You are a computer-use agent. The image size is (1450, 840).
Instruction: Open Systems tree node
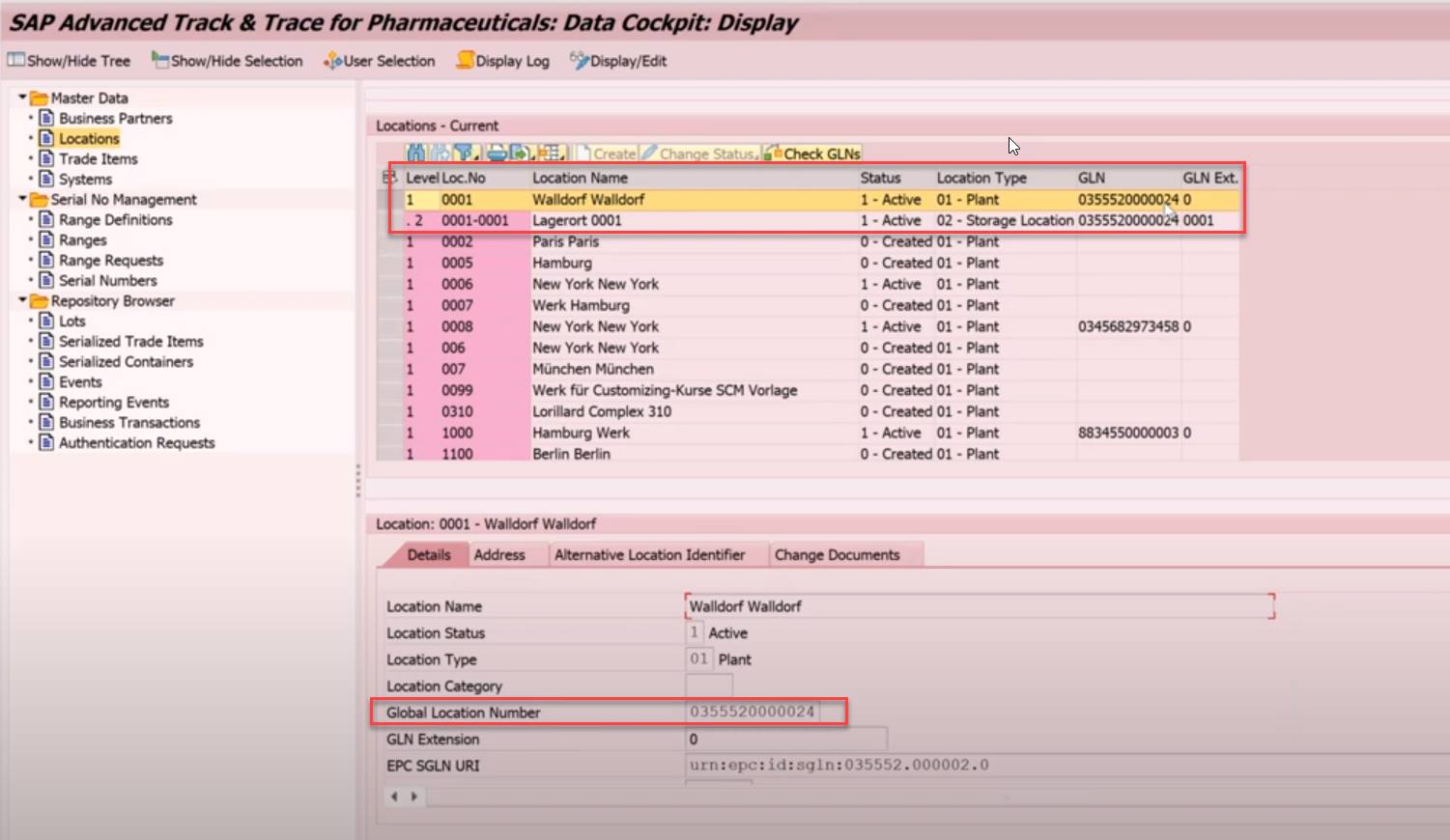point(85,179)
